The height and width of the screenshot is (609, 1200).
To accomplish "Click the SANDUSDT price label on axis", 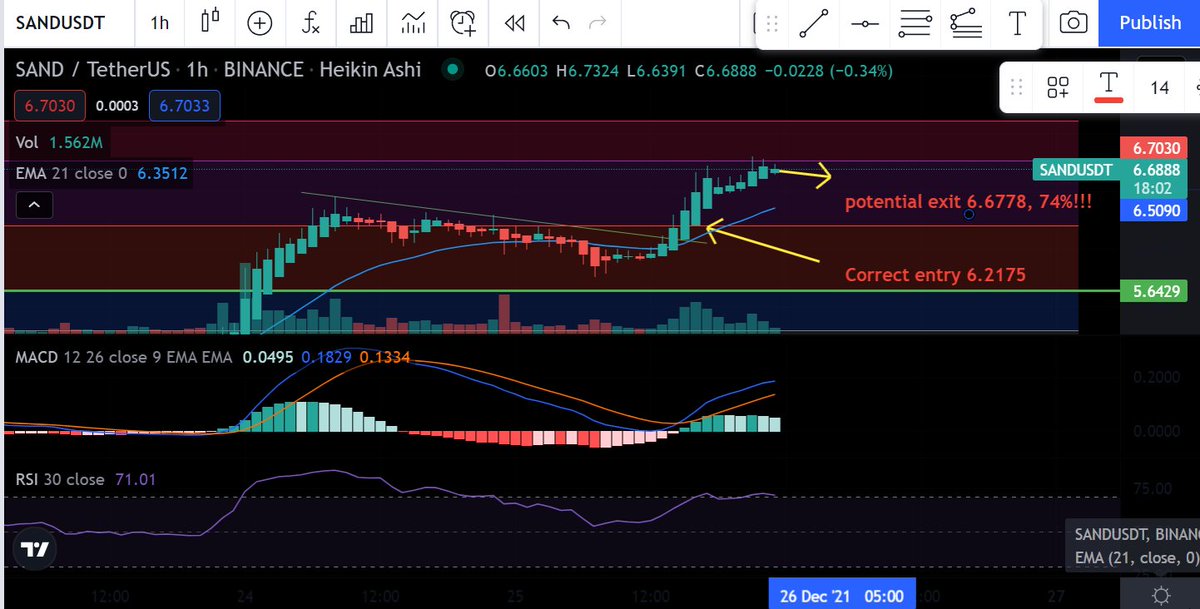I will coord(1075,170).
